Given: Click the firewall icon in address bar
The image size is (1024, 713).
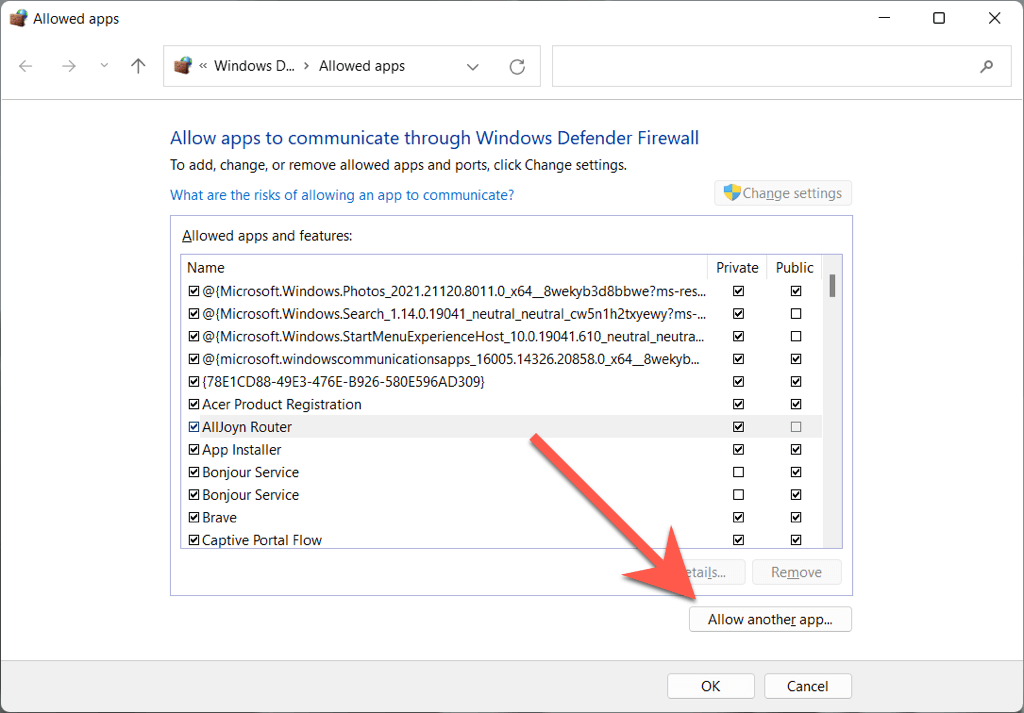Looking at the screenshot, I should point(182,66).
